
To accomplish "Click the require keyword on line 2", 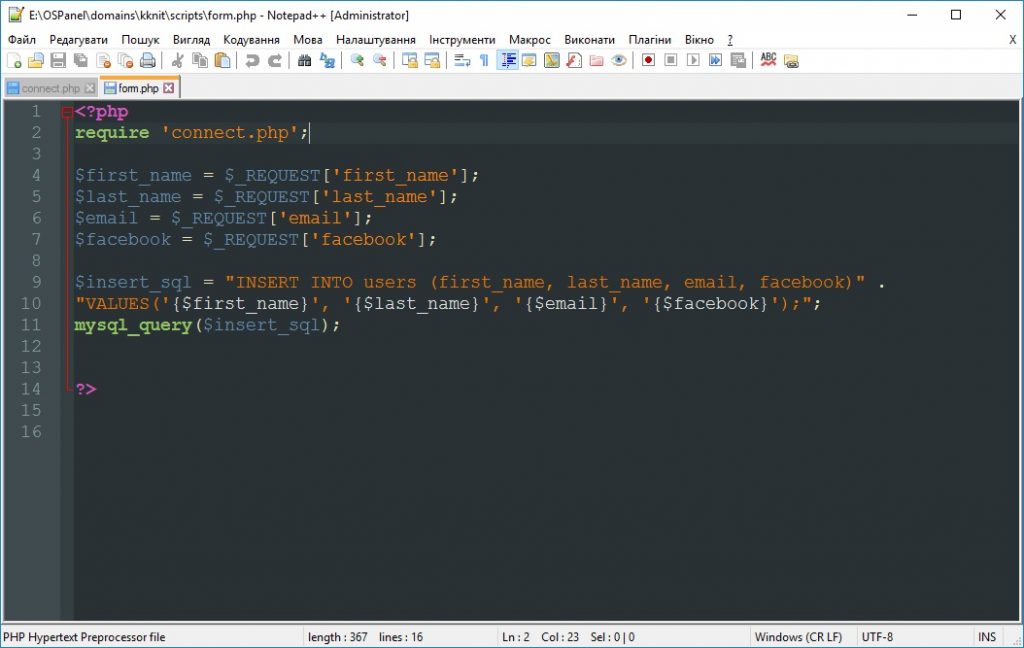I will 112,133.
